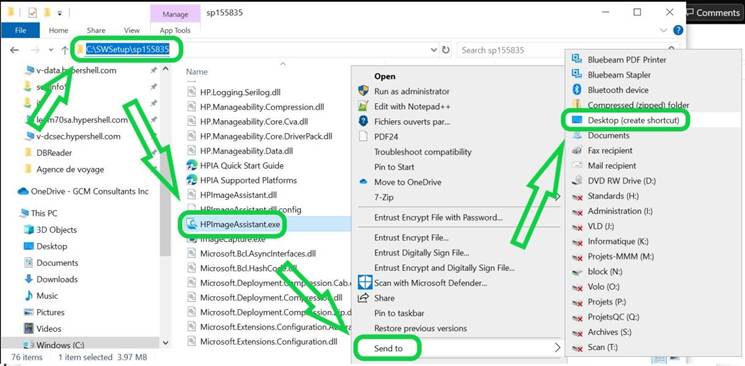The height and width of the screenshot is (366, 745).
Task: Open Pictures folder in navigation pane
Action: pos(50,312)
